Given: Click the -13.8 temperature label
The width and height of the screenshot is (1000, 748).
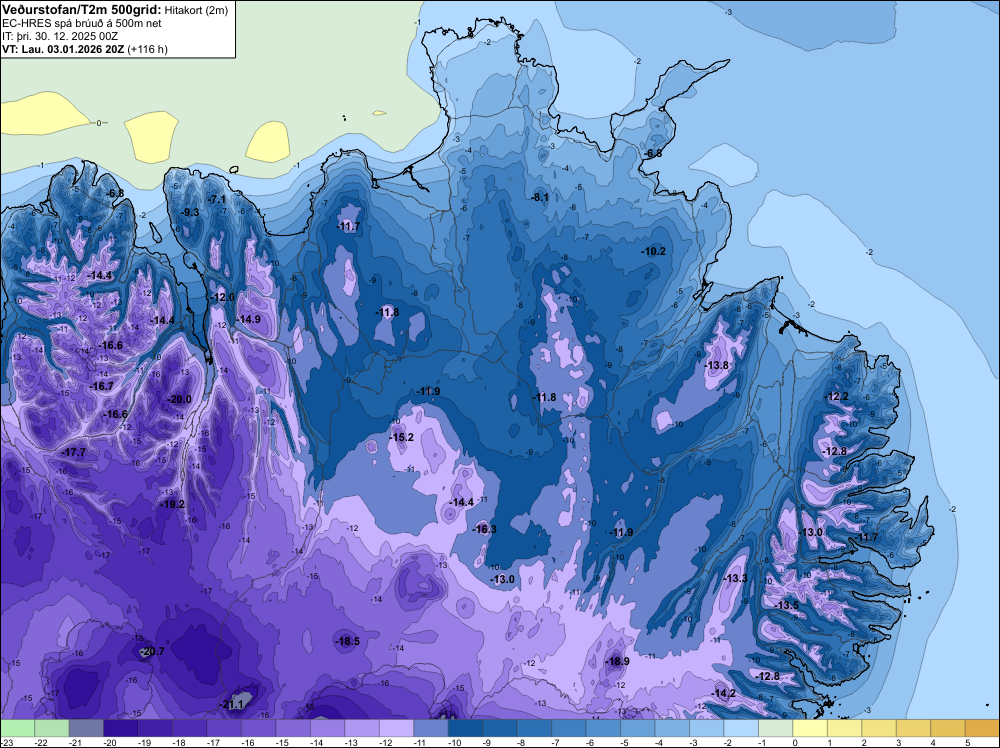Looking at the screenshot, I should point(716,365).
